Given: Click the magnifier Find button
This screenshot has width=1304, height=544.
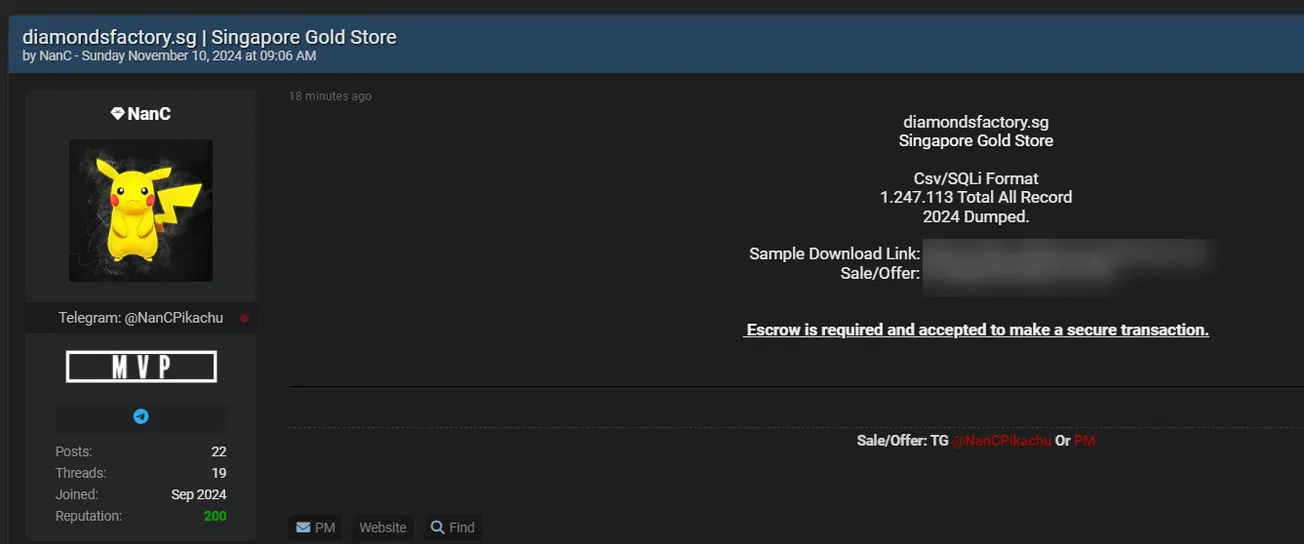Looking at the screenshot, I should pyautogui.click(x=452, y=527).
